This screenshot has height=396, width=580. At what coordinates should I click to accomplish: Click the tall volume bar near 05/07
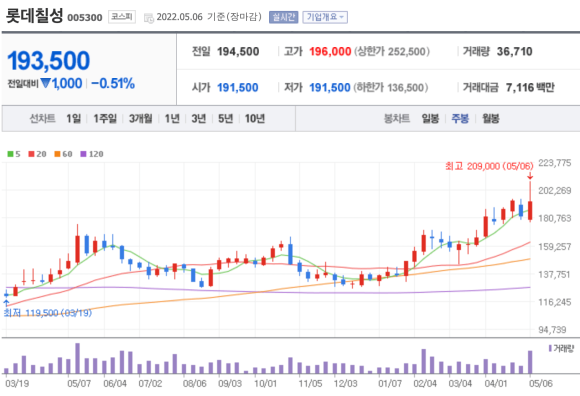tap(78, 358)
